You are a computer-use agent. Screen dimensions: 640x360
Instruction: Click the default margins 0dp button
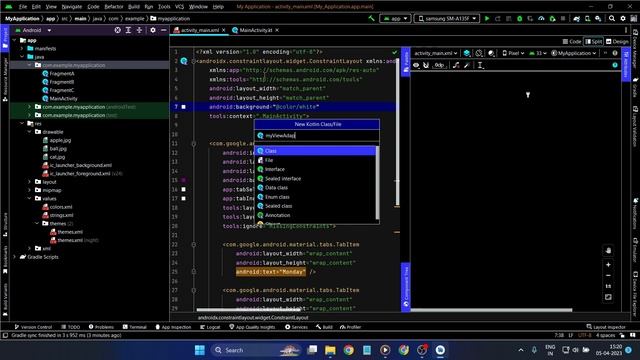[x=439, y=65]
